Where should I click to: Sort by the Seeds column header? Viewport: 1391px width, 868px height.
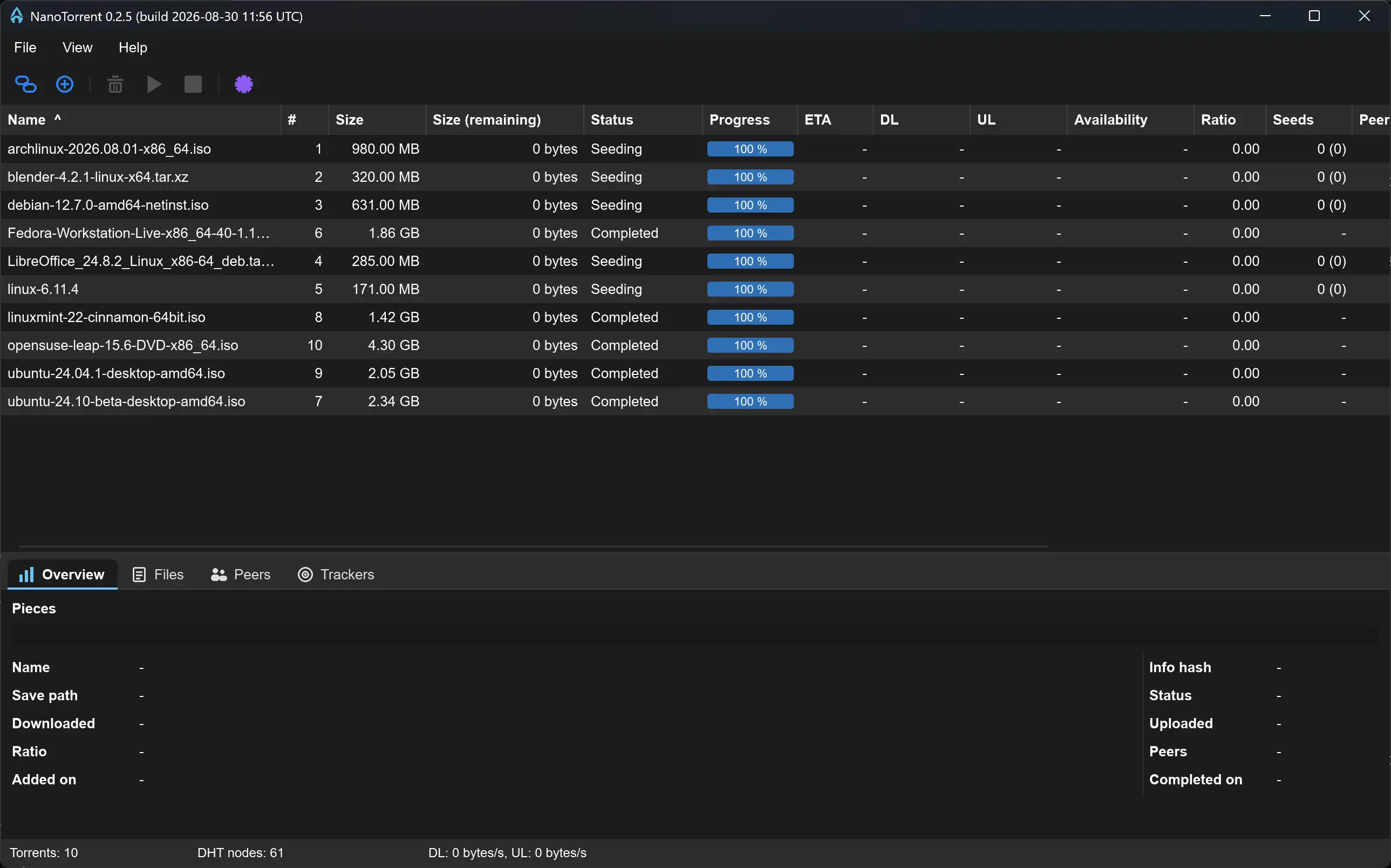[1308, 120]
